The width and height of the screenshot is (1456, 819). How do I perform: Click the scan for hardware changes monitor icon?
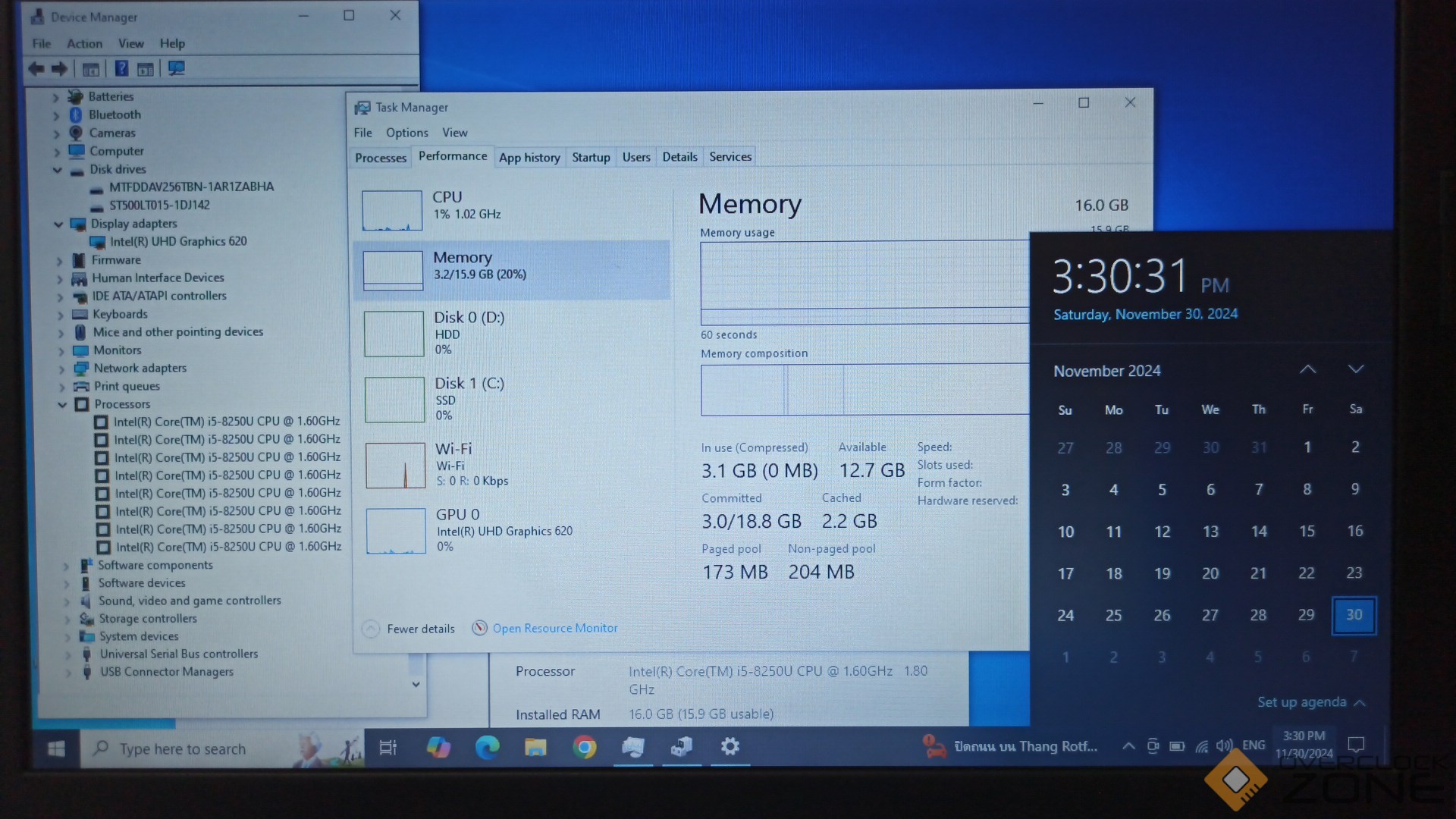point(176,69)
